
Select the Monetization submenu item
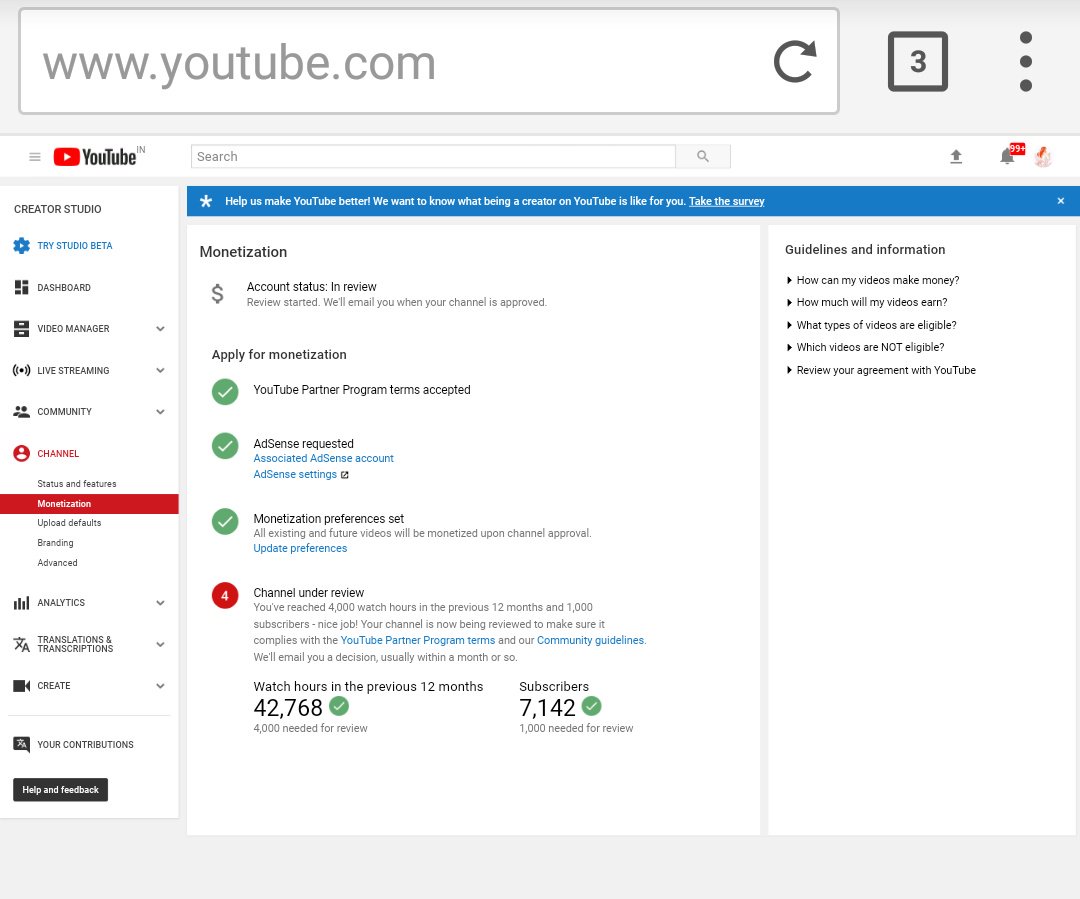[90, 504]
